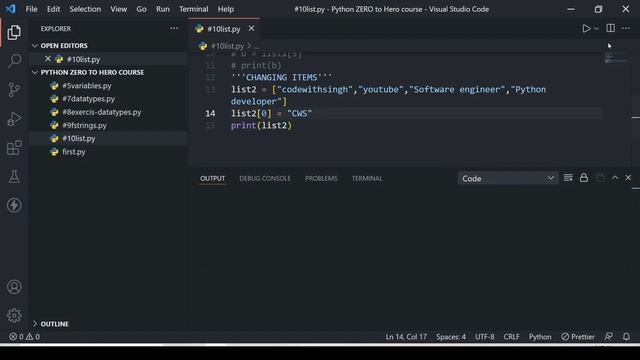Maximize the bottom panel with chevron up
Image resolution: width=640 pixels, height=360 pixels.
pos(615,178)
